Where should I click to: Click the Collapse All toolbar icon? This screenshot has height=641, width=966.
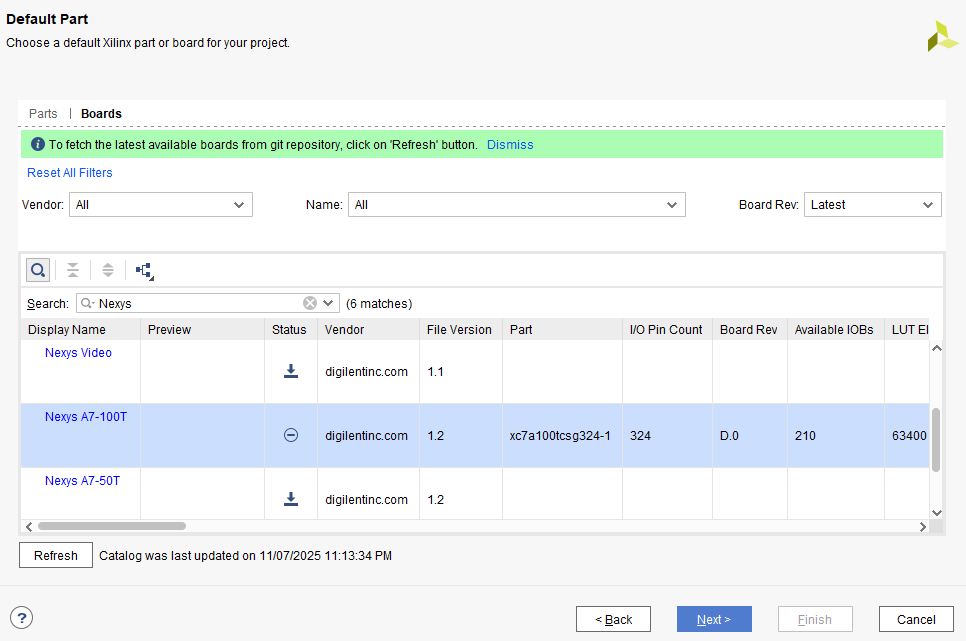point(73,270)
